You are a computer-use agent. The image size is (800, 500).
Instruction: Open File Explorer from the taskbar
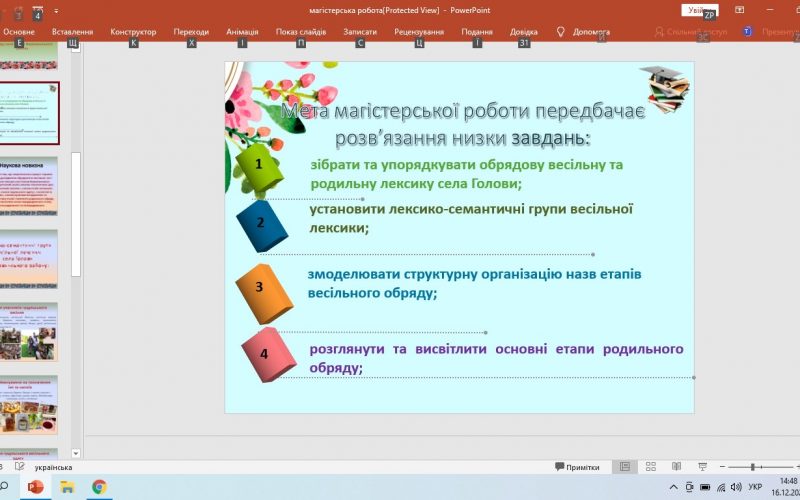click(67, 487)
